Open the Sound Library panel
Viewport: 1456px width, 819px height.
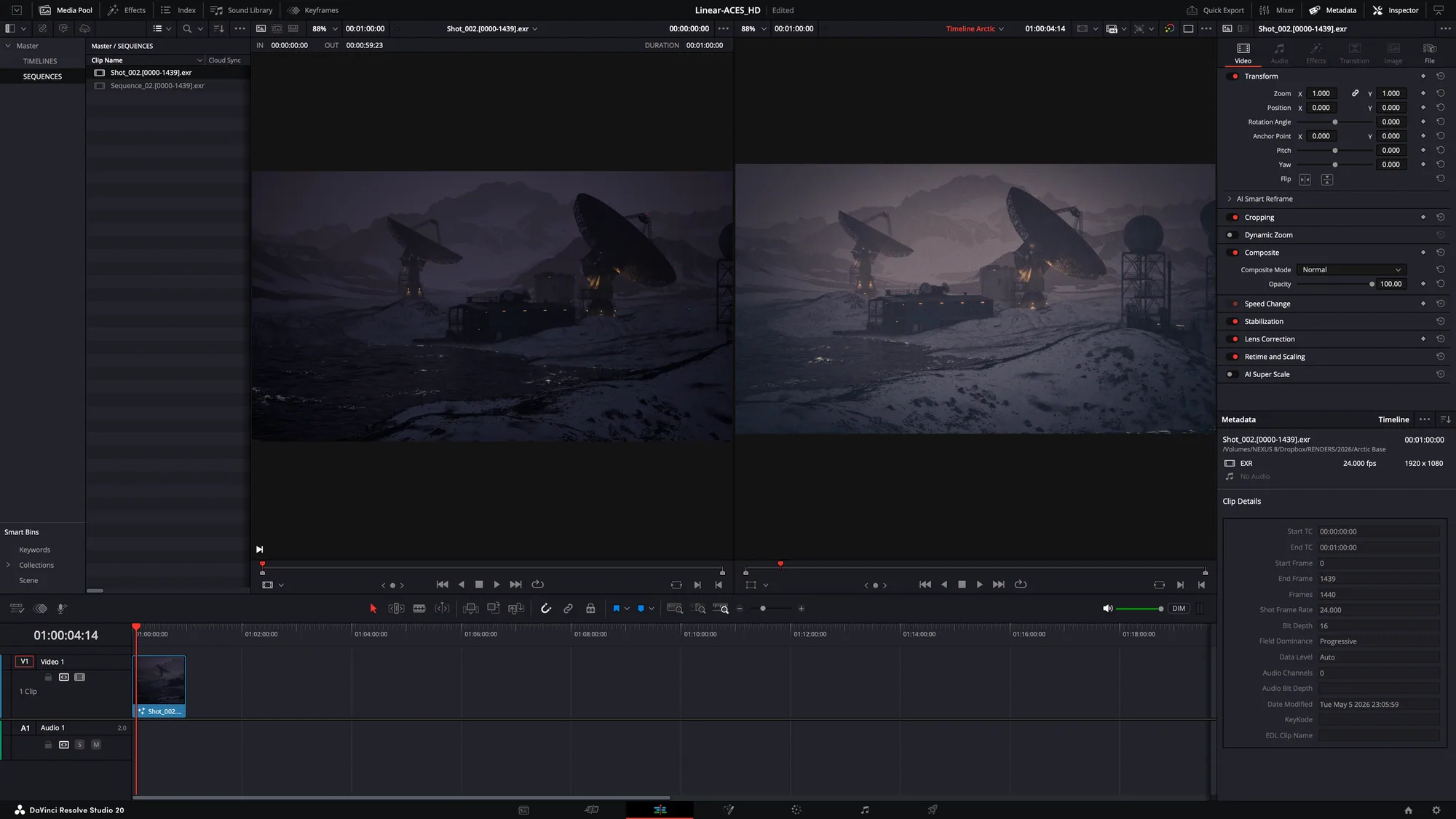point(242,10)
